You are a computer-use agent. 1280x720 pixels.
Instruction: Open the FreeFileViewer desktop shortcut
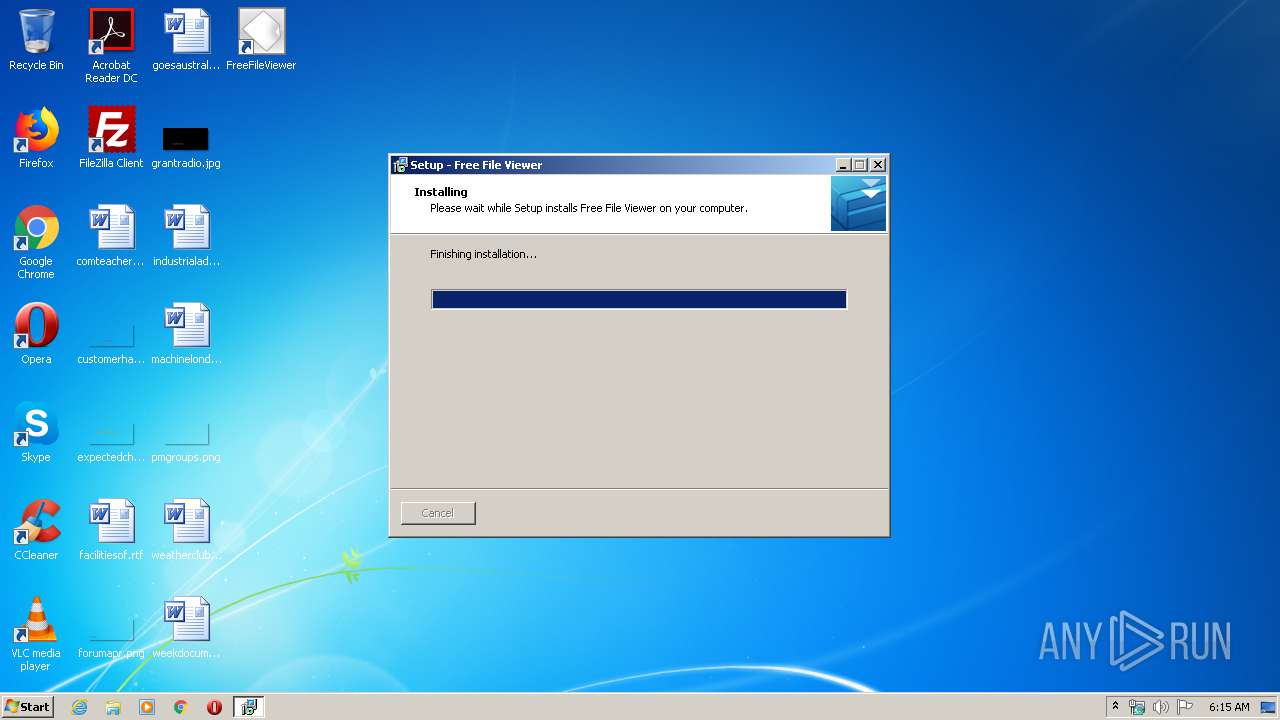pos(261,40)
